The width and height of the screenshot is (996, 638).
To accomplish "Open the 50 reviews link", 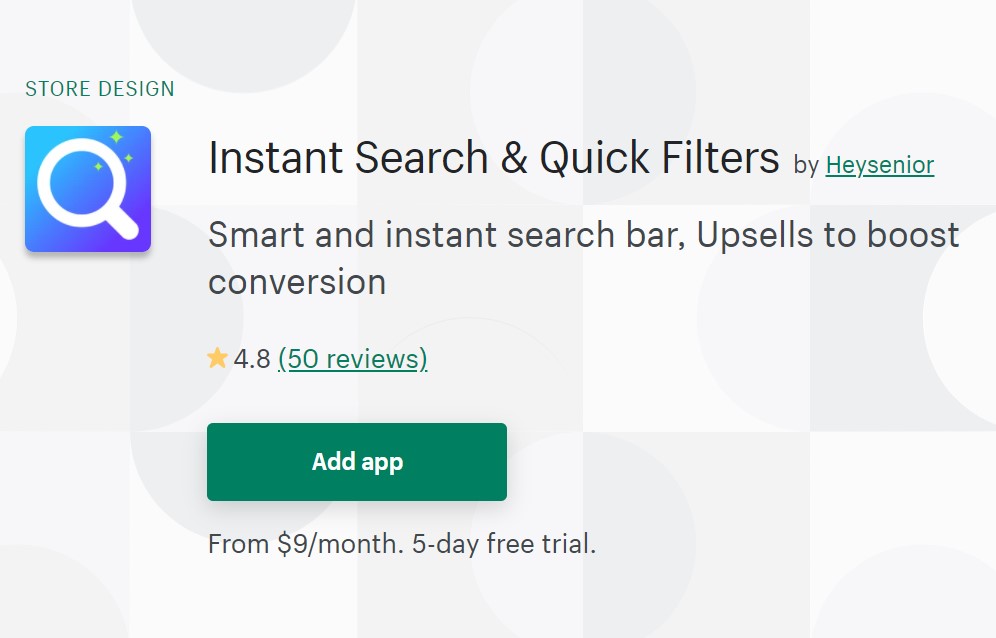I will pos(352,358).
